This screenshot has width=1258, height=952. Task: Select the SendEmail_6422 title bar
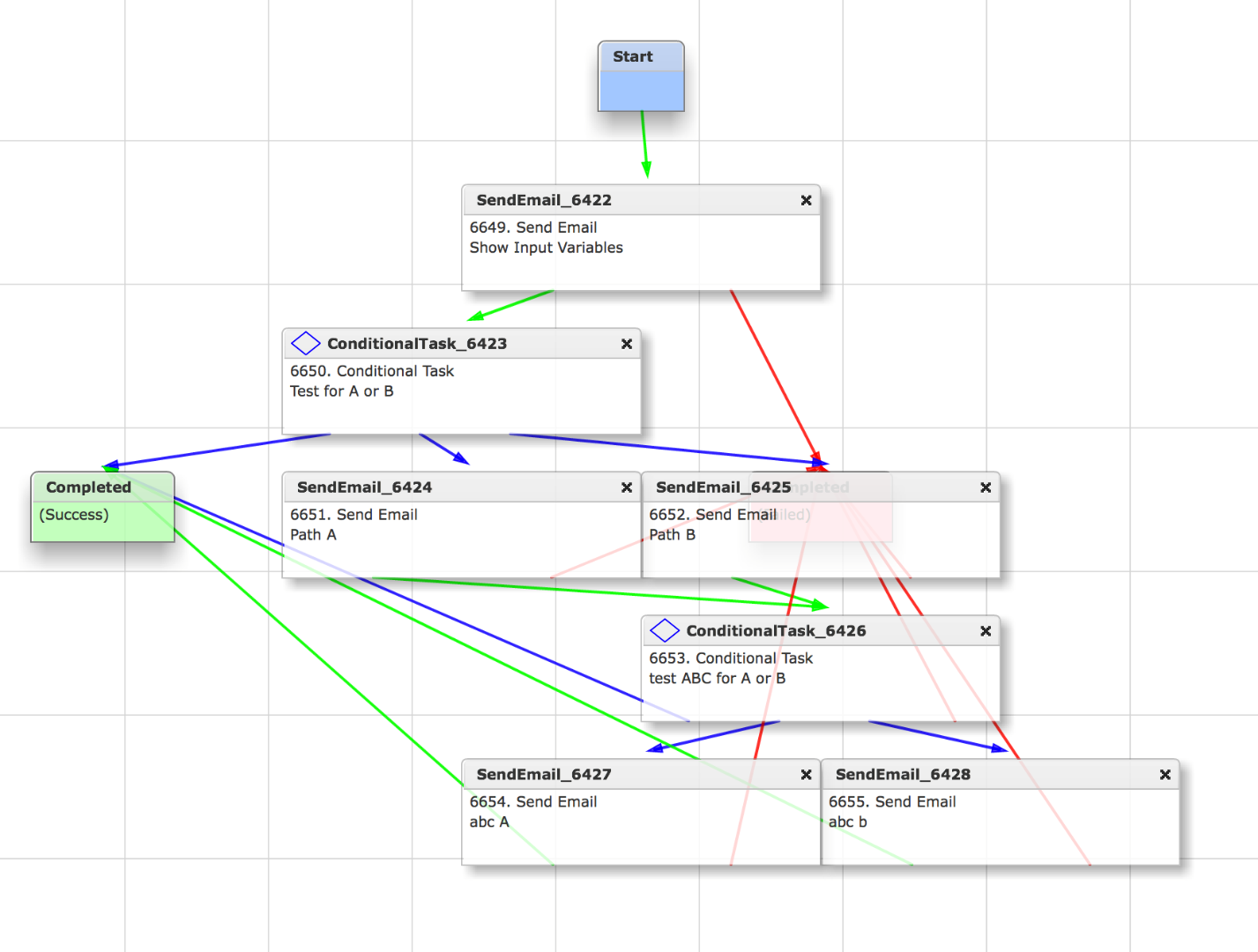(x=641, y=200)
